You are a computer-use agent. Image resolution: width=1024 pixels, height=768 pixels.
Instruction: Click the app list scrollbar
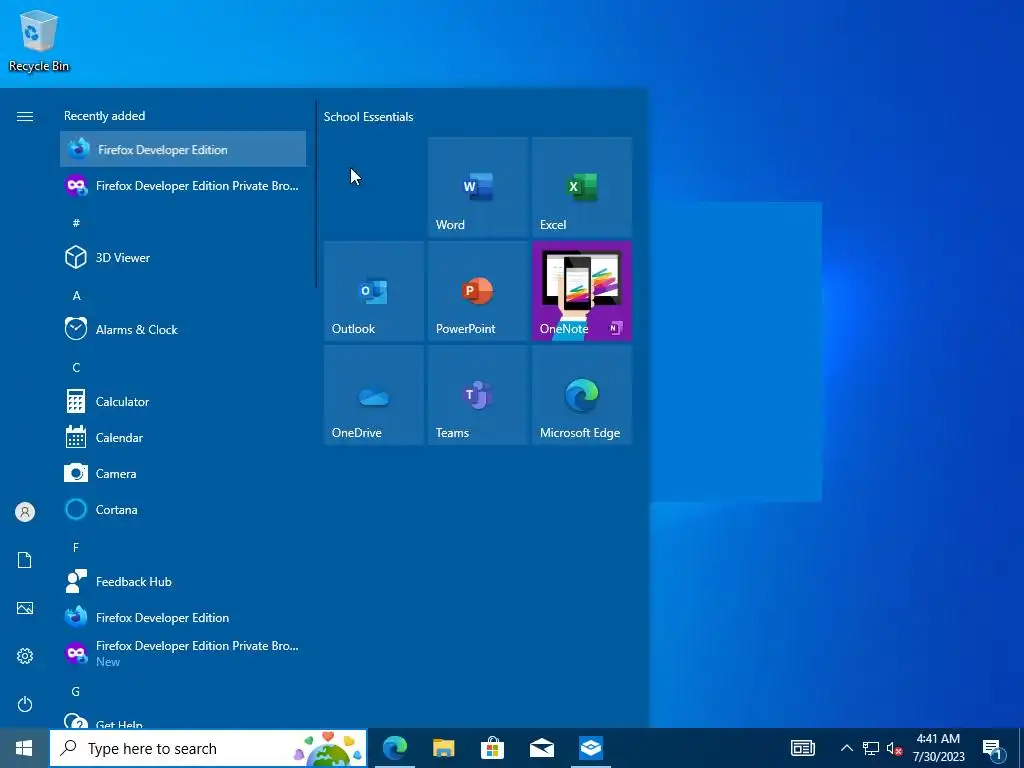316,194
